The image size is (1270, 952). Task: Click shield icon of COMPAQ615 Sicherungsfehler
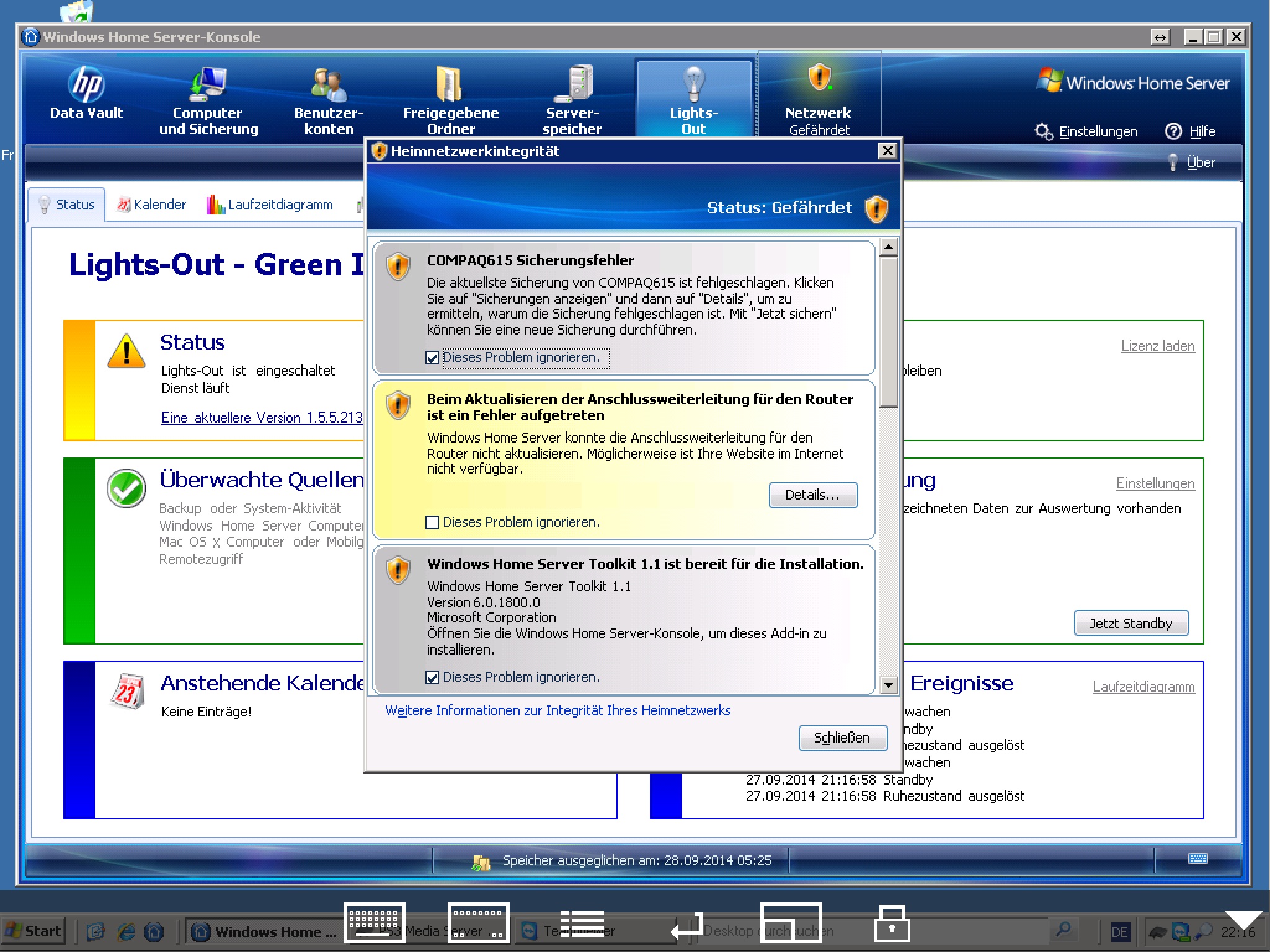[x=398, y=267]
